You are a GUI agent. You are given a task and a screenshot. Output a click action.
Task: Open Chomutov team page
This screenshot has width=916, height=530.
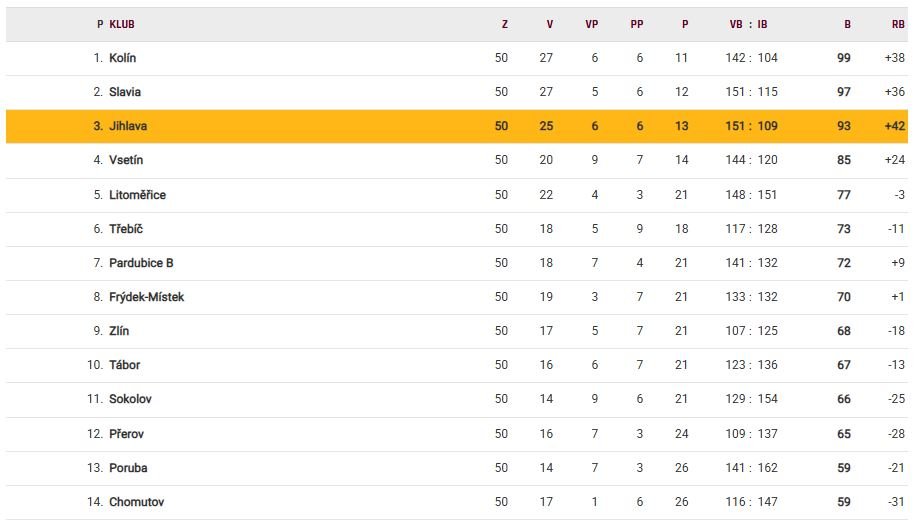[x=136, y=502]
